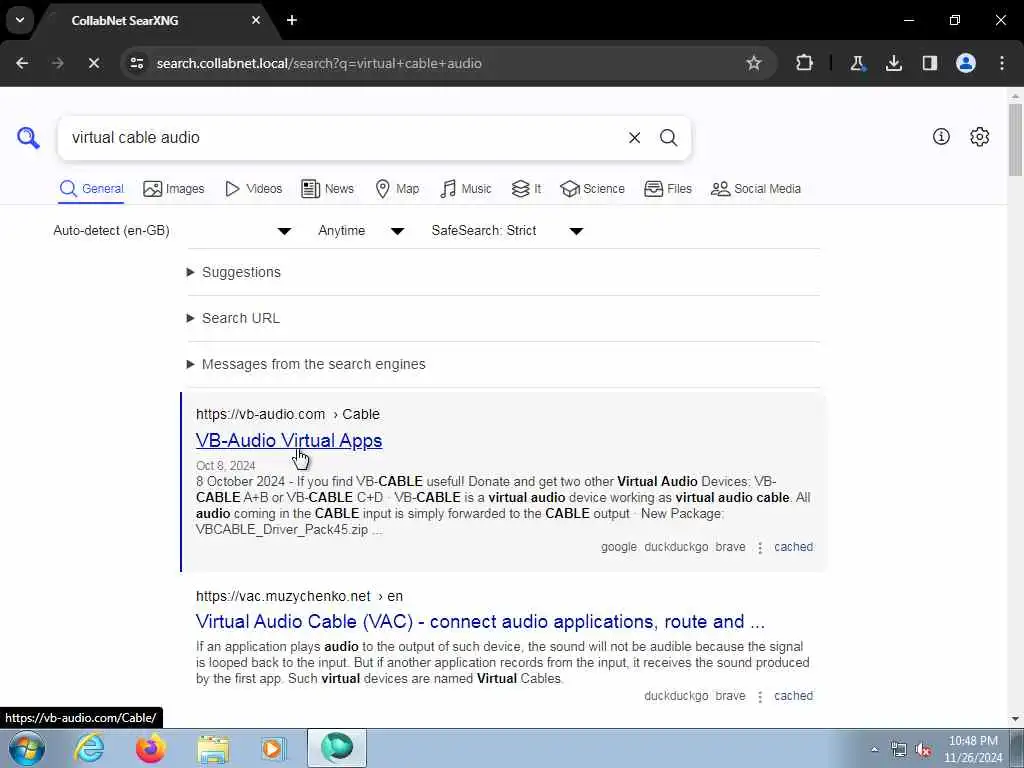Open the tab search dropdown arrow
Viewport: 1024px width, 768px height.
(x=20, y=20)
